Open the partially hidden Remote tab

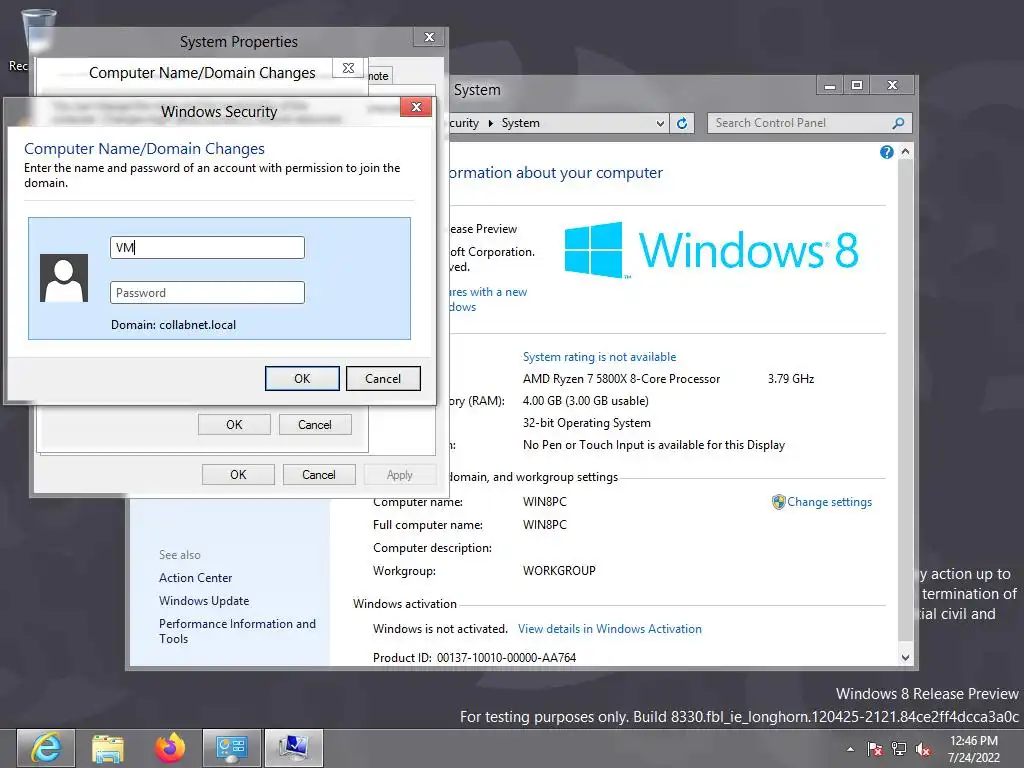[x=379, y=76]
